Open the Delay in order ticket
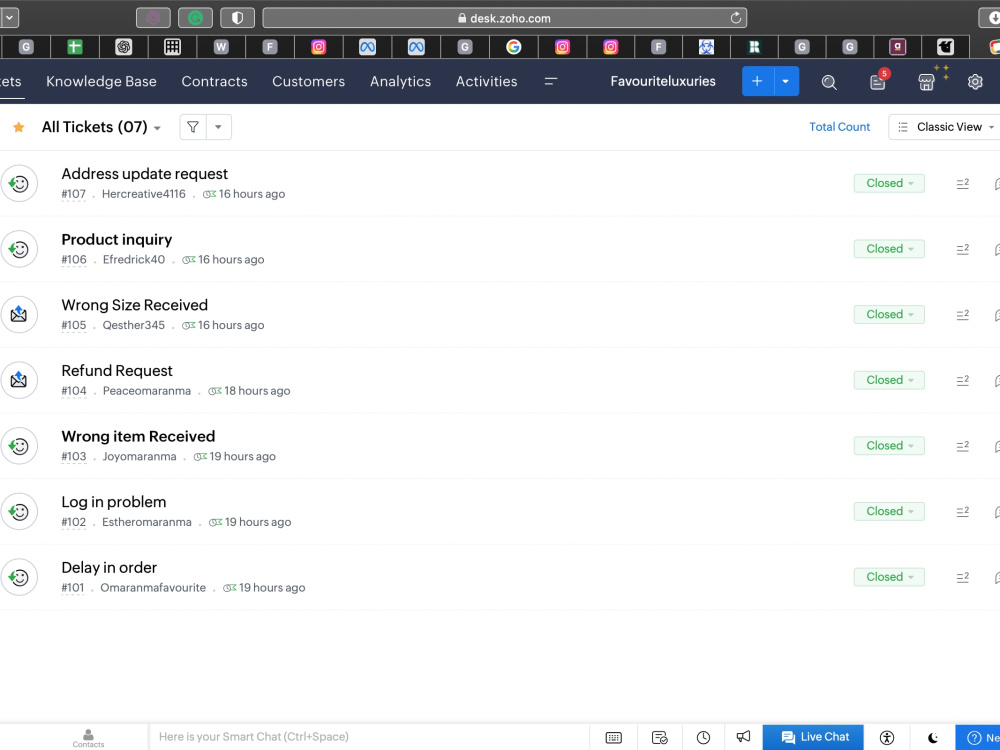1000x750 pixels. 109,568
